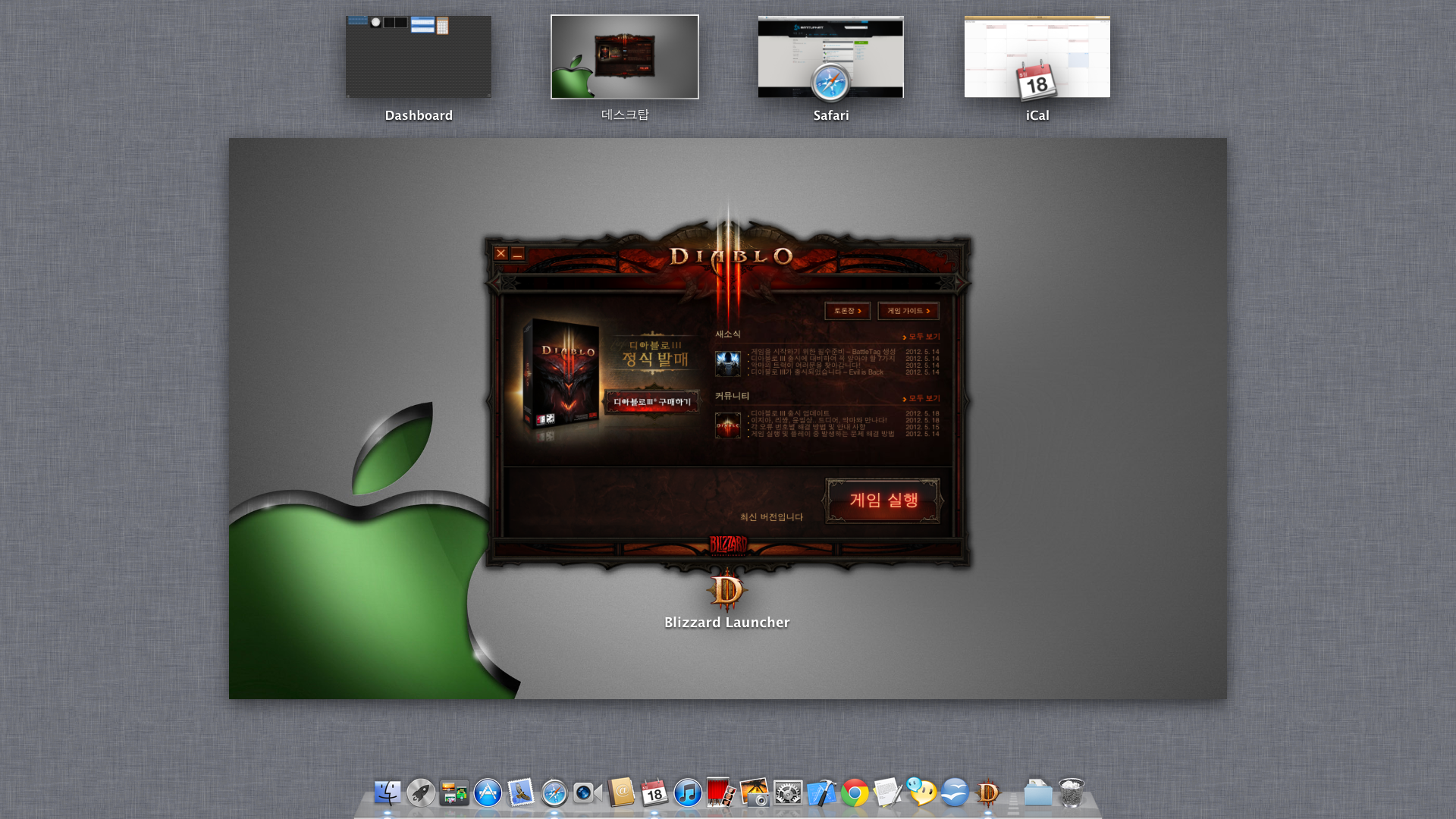Launch Xcode hammer icon in dock
This screenshot has width=1456, height=819.
[821, 793]
